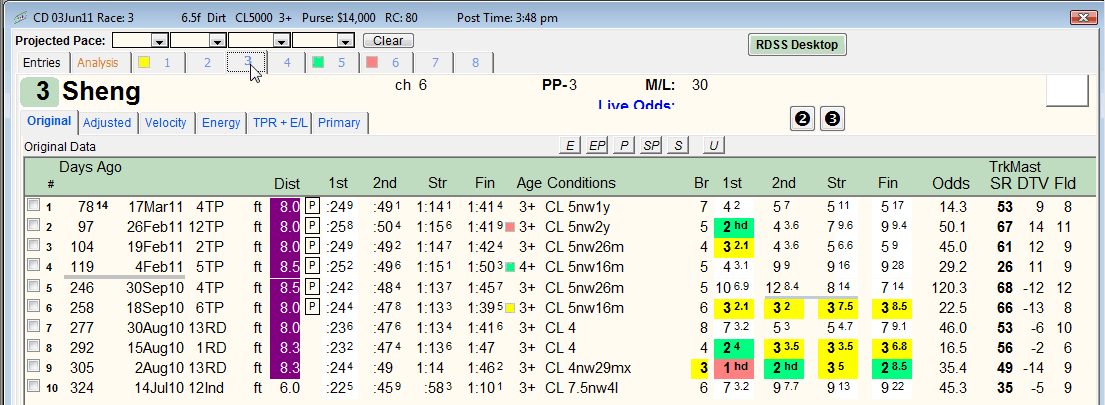Click the Clear button
1105x405 pixels.
click(x=388, y=41)
